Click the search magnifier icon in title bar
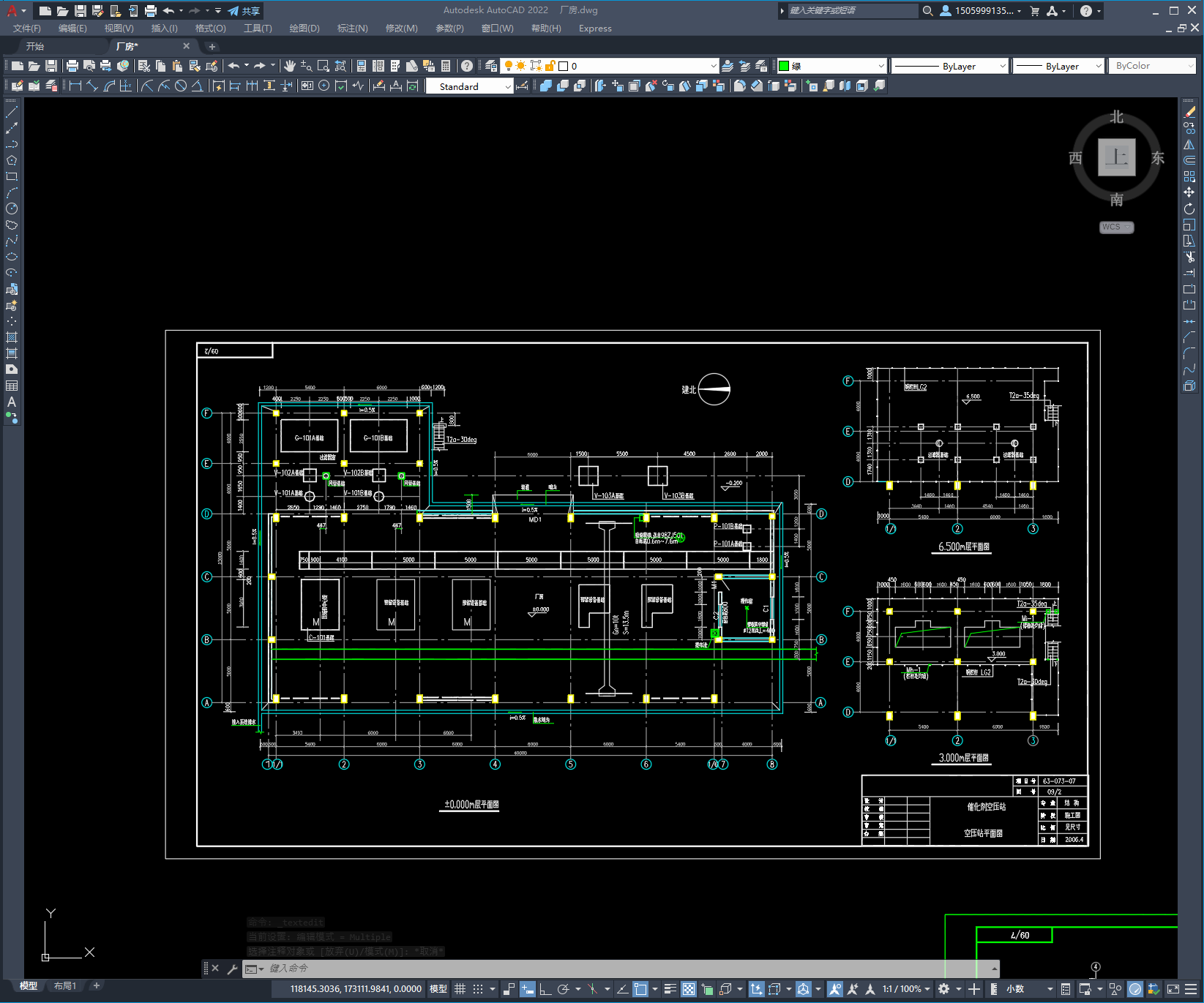The height and width of the screenshot is (1003, 1204). coord(927,11)
